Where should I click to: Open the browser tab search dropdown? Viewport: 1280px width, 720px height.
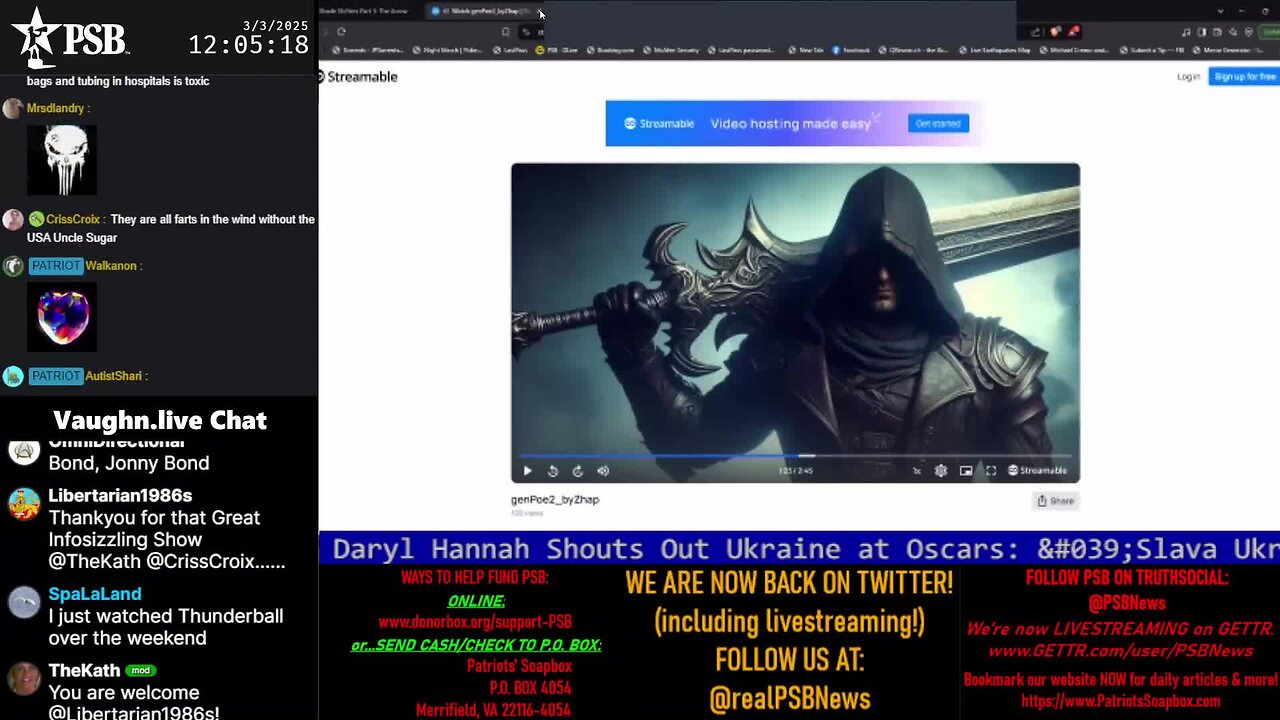click(x=1220, y=11)
